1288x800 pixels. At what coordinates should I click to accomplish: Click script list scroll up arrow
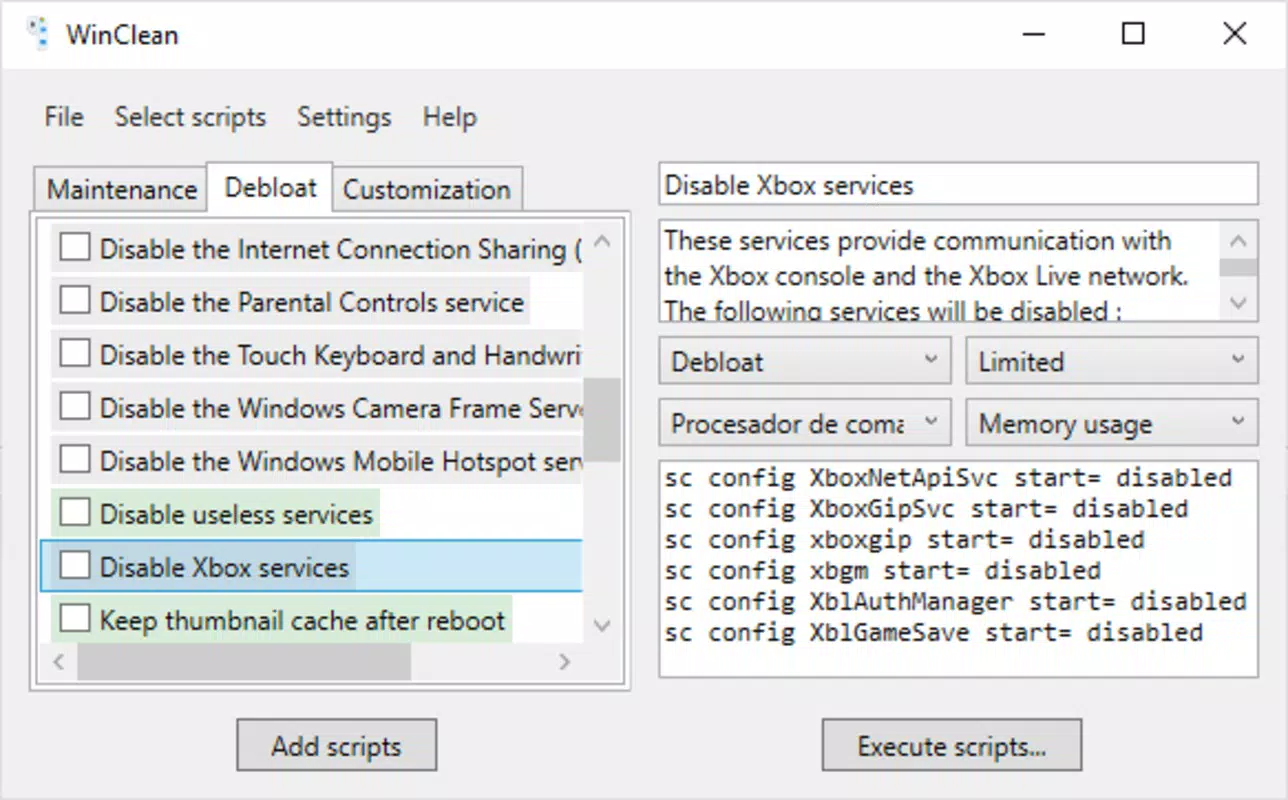pyautogui.click(x=602, y=242)
